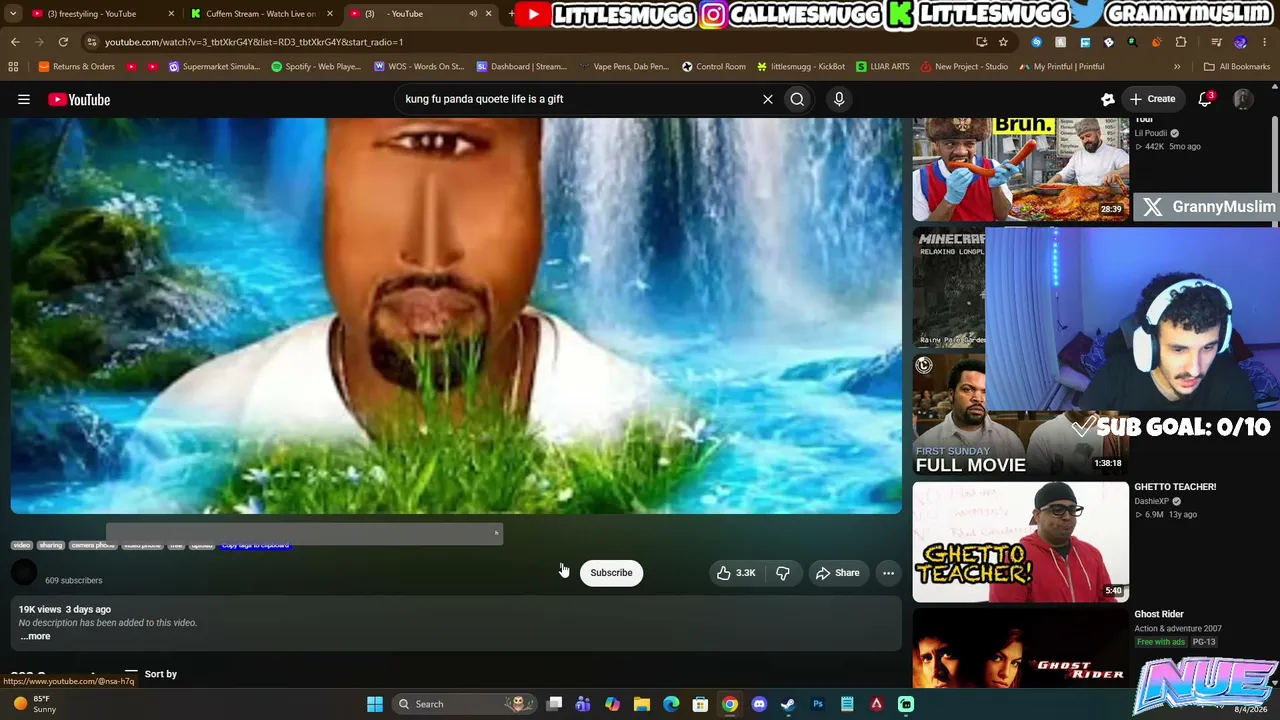This screenshot has height=720, width=1280.
Task: Open the New Project Studio bookmark
Action: (x=964, y=67)
